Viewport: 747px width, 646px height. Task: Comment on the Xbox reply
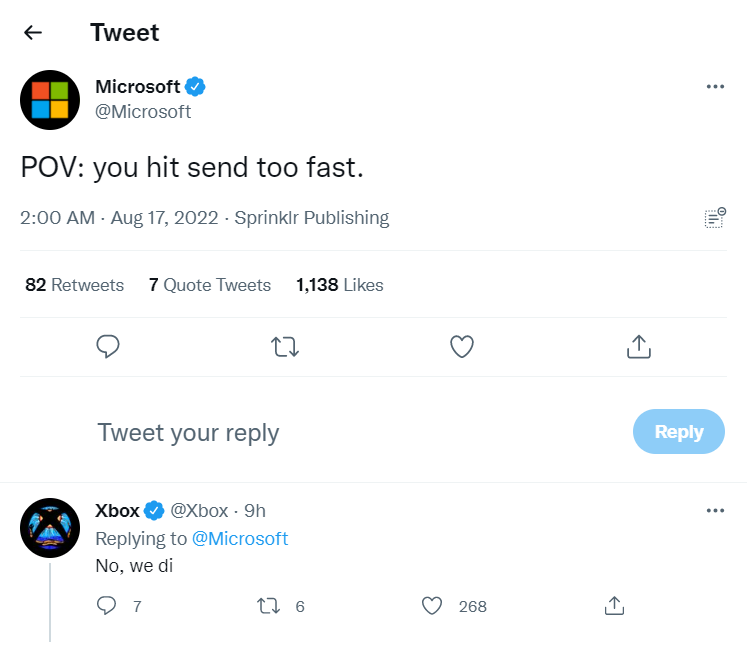click(x=107, y=606)
